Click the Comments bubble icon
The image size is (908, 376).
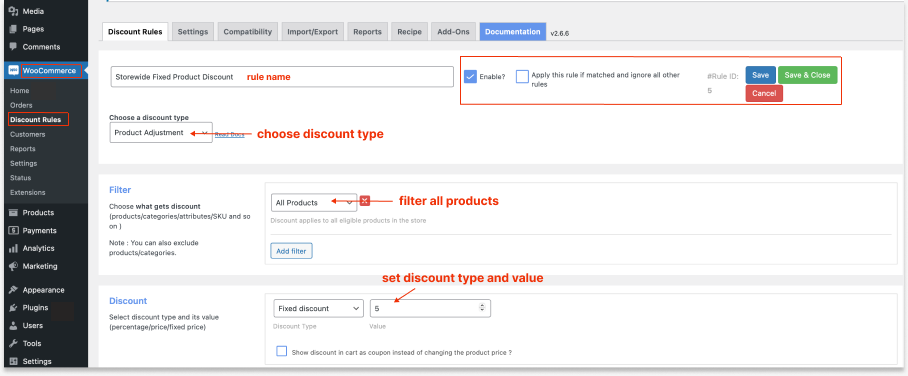click(13, 47)
